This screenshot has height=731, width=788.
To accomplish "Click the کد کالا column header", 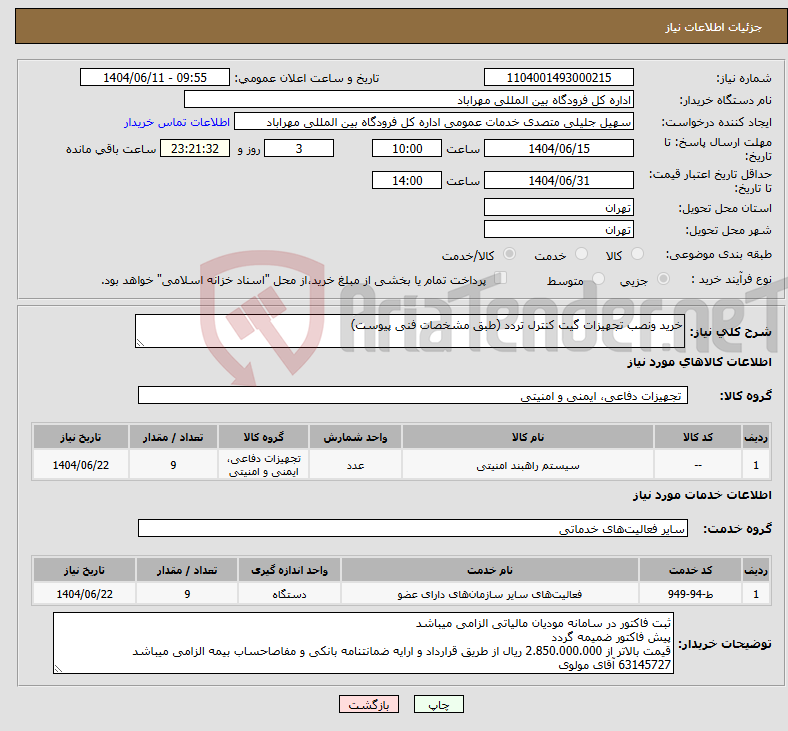I will [x=698, y=437].
